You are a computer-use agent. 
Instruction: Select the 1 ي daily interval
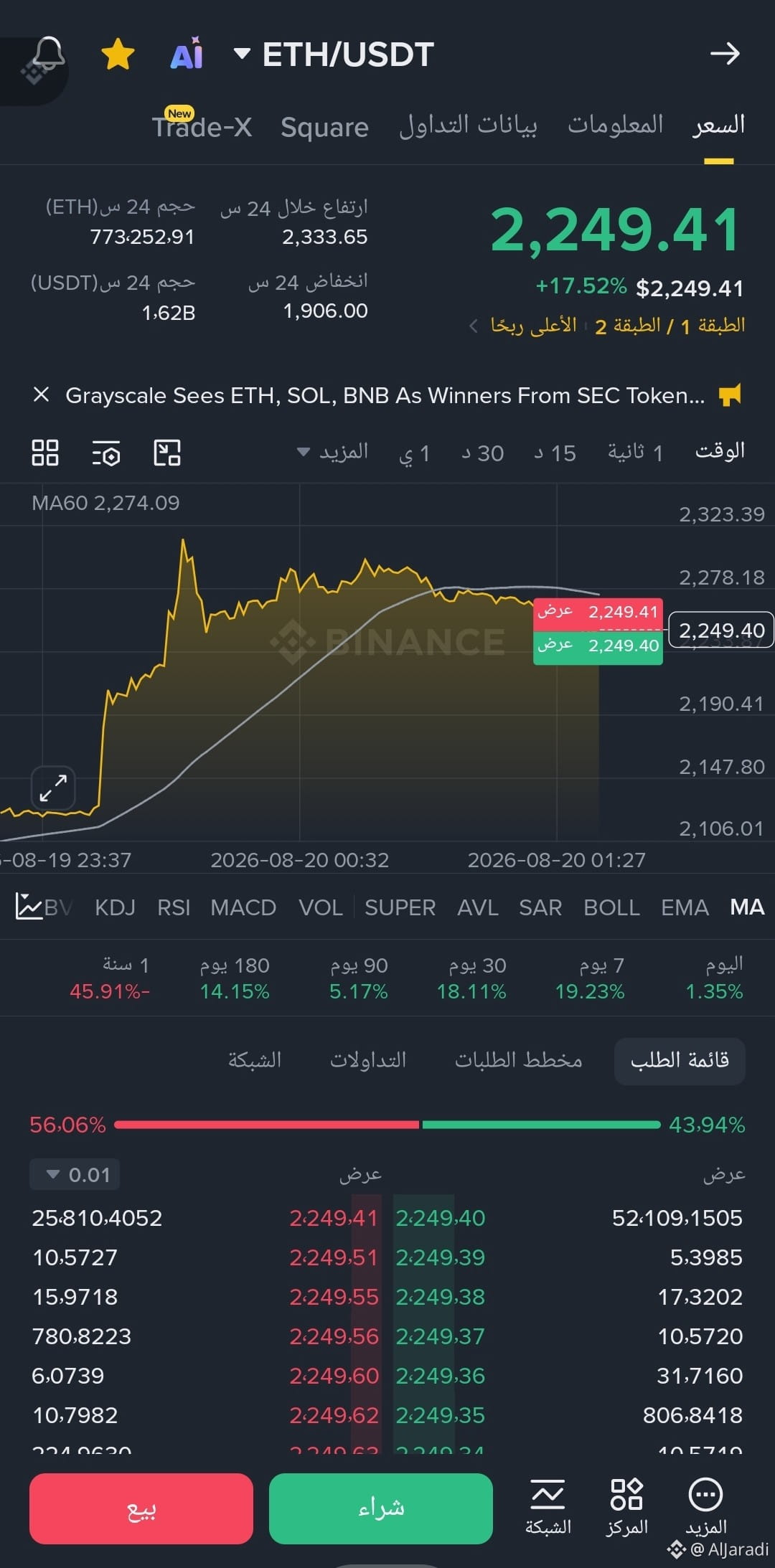click(414, 453)
